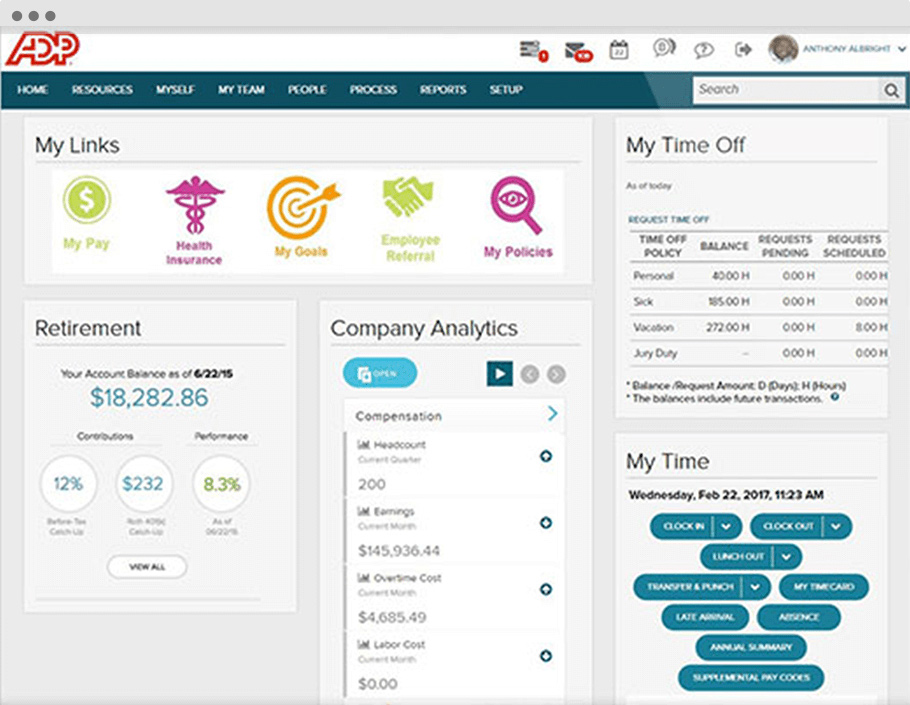Open the My Pay dollar icon link

pyautogui.click(x=87, y=199)
